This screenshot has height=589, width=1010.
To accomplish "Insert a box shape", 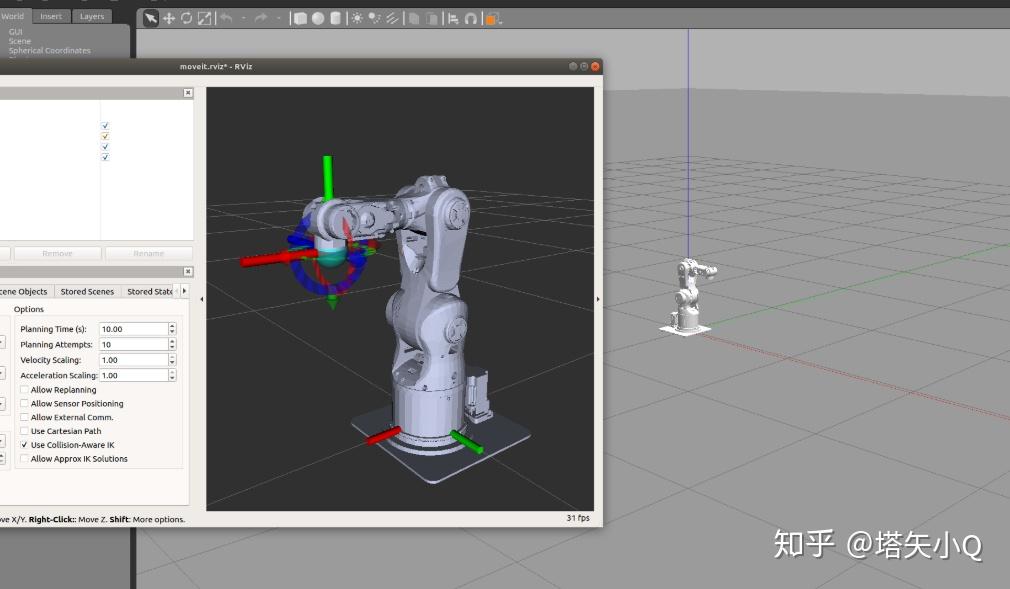I will 300,18.
